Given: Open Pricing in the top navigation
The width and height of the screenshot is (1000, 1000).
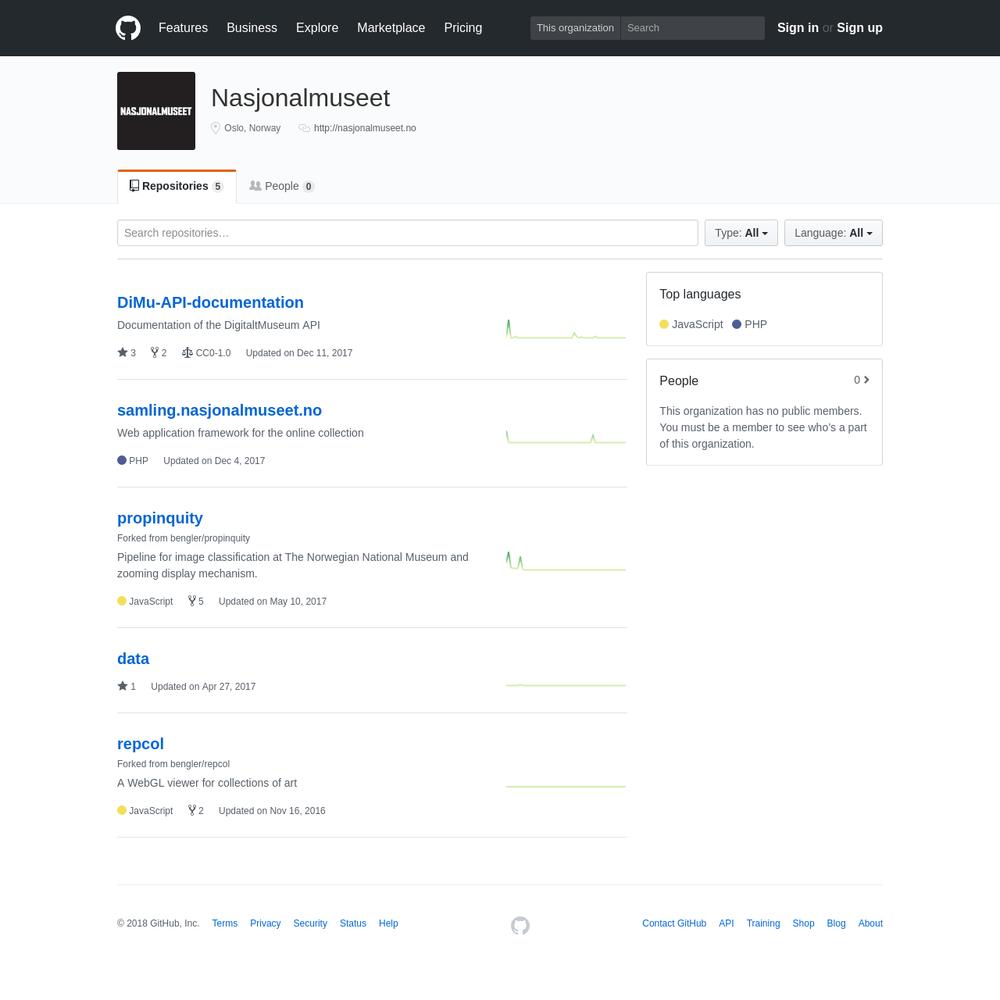Looking at the screenshot, I should pos(463,28).
